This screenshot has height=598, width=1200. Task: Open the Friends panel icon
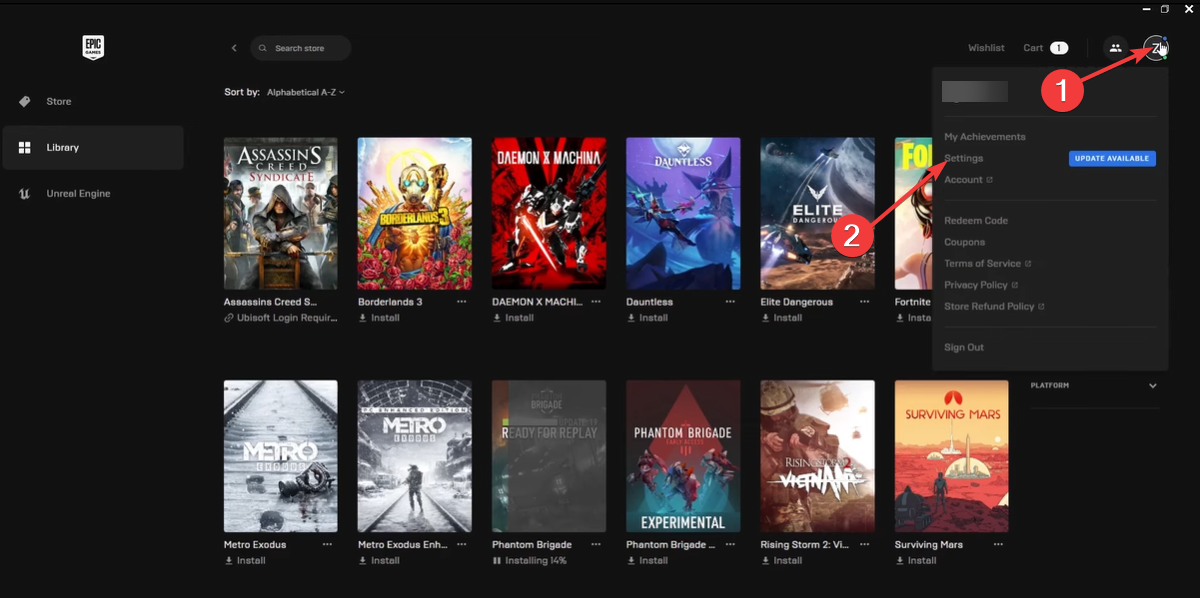click(1114, 47)
